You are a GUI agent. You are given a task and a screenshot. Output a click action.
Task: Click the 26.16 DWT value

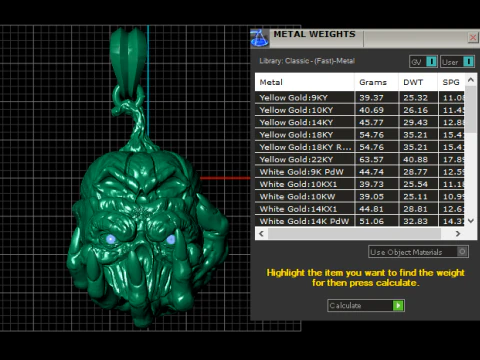pyautogui.click(x=415, y=110)
